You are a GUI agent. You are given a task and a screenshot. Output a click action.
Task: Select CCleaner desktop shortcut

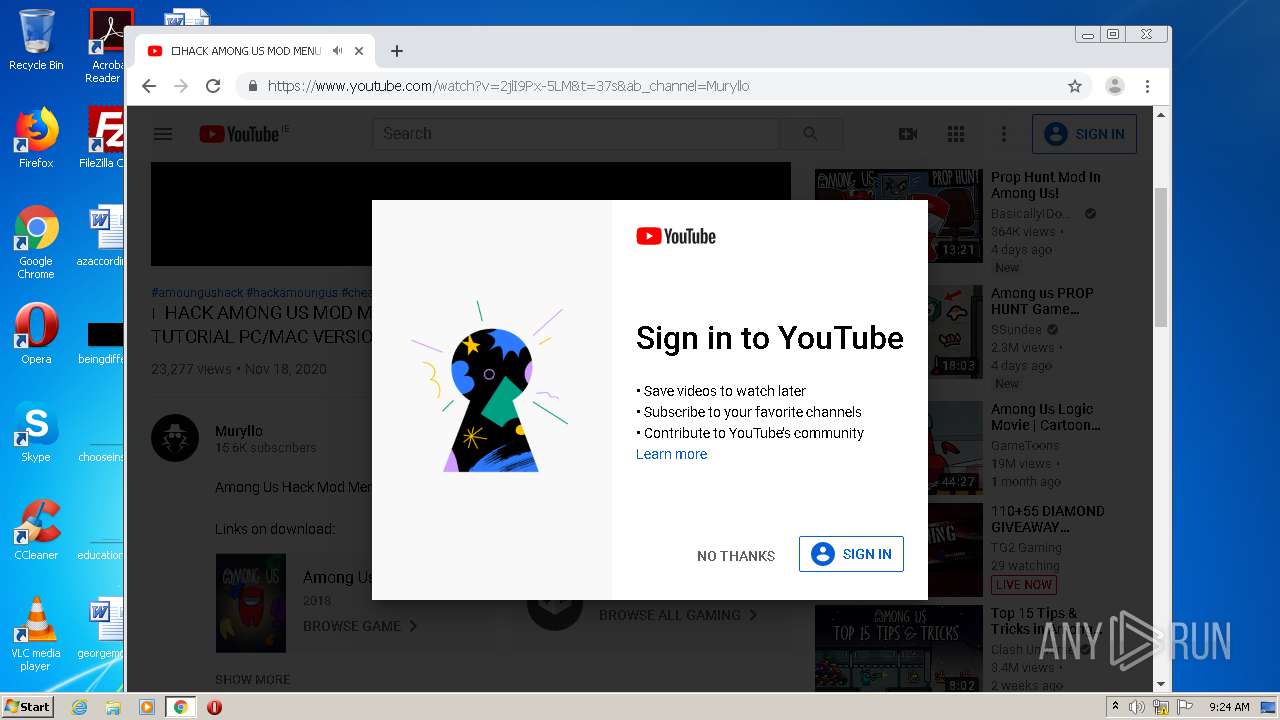[36, 530]
